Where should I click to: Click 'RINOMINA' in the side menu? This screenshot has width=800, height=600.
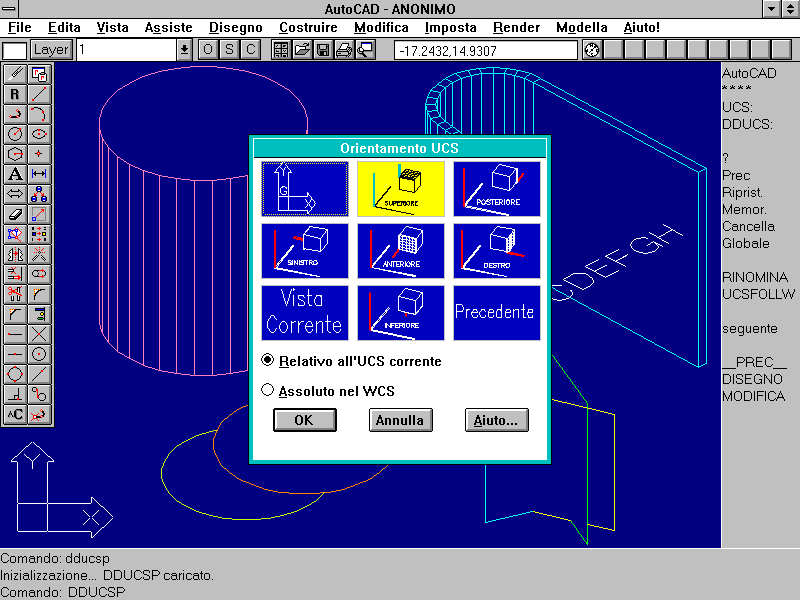(x=755, y=277)
